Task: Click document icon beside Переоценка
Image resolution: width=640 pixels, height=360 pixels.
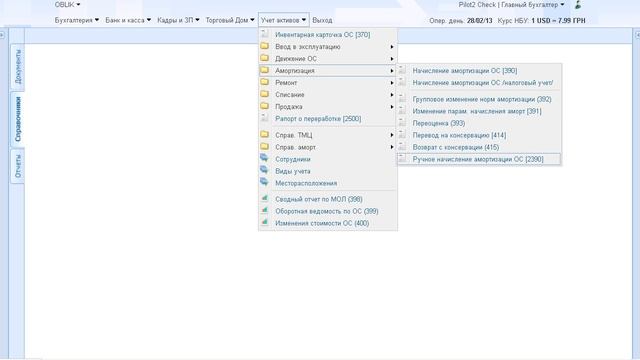Action: tap(402, 122)
